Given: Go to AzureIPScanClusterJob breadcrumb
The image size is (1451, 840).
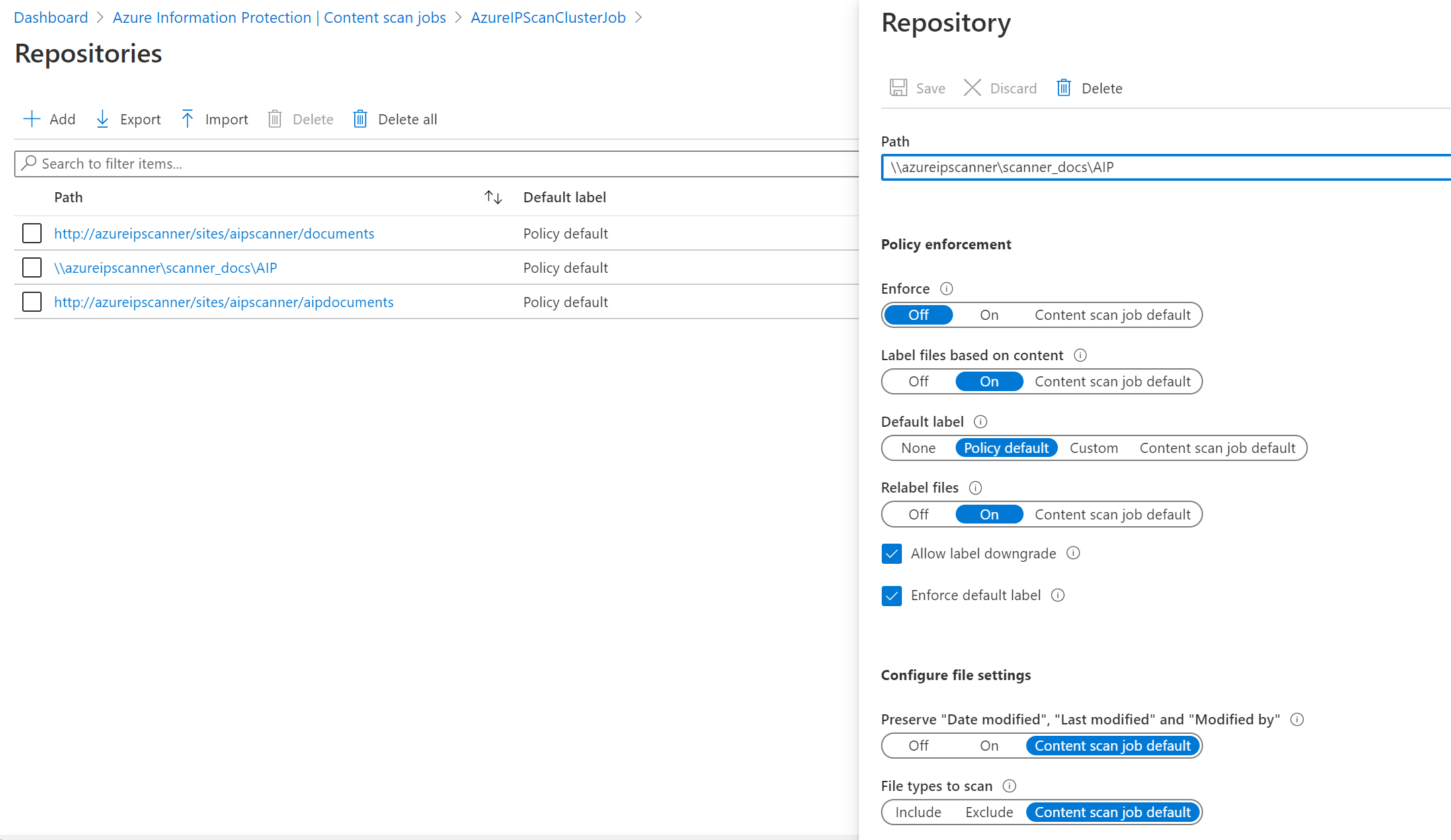Looking at the screenshot, I should [548, 17].
